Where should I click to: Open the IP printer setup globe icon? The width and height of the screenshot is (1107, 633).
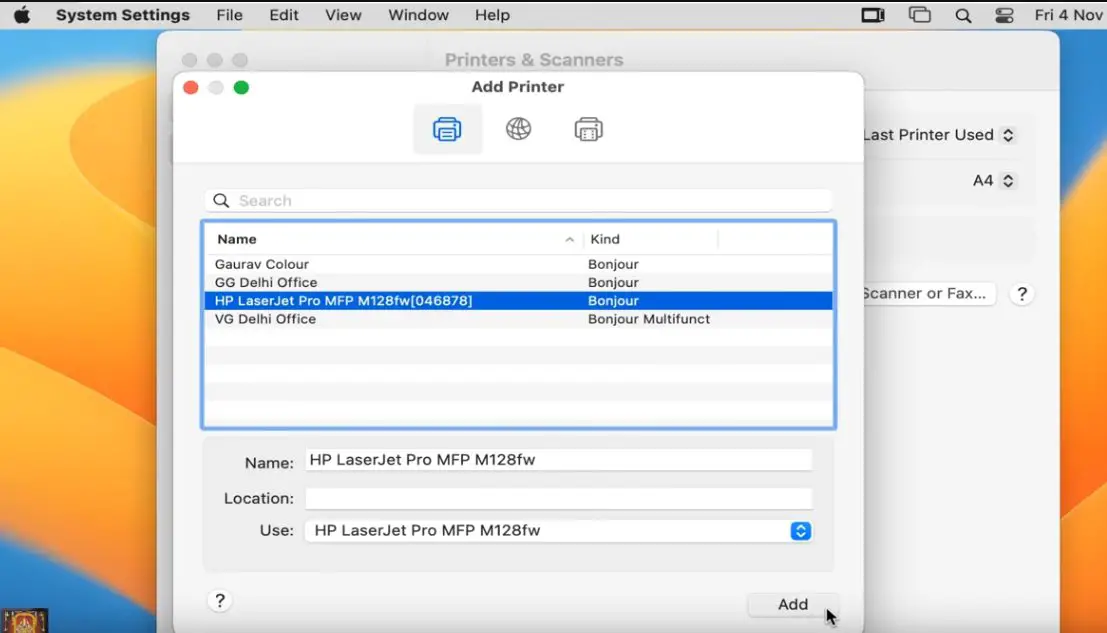point(517,129)
